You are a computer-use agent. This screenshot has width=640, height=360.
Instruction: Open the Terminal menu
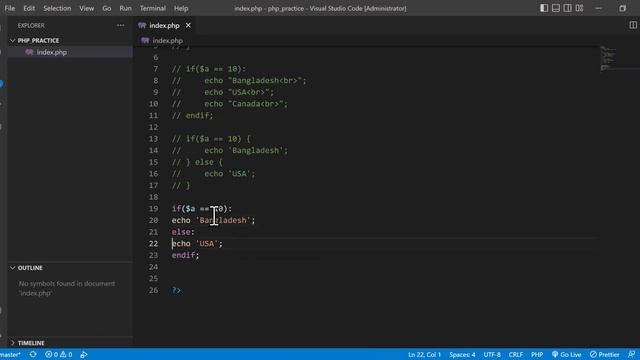[x=153, y=8]
